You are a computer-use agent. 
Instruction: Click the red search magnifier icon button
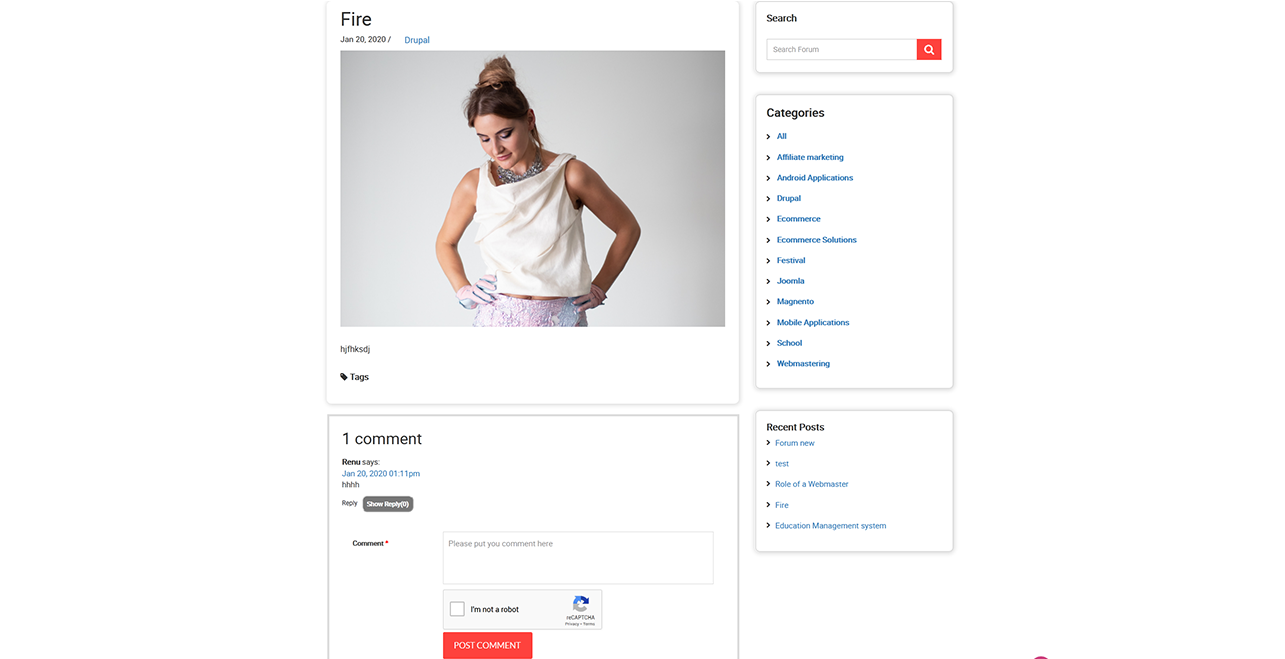tap(929, 49)
